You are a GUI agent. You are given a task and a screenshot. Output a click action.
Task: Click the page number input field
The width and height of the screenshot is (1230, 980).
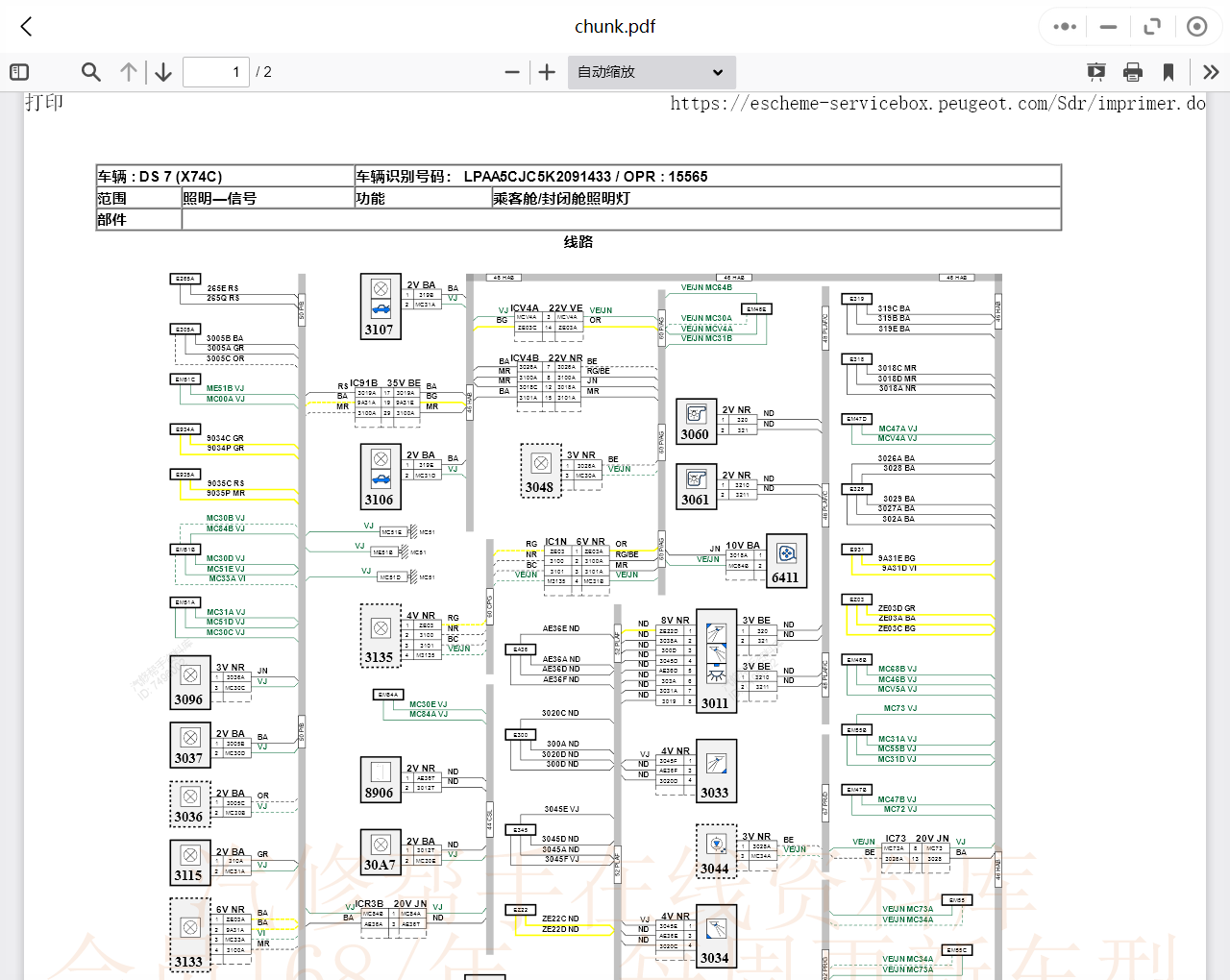click(x=216, y=72)
